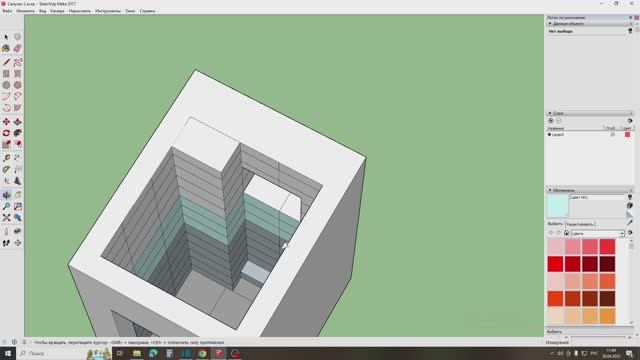Choose the Protractor tool
This screenshot has width=640, height=360.
tap(6, 169)
